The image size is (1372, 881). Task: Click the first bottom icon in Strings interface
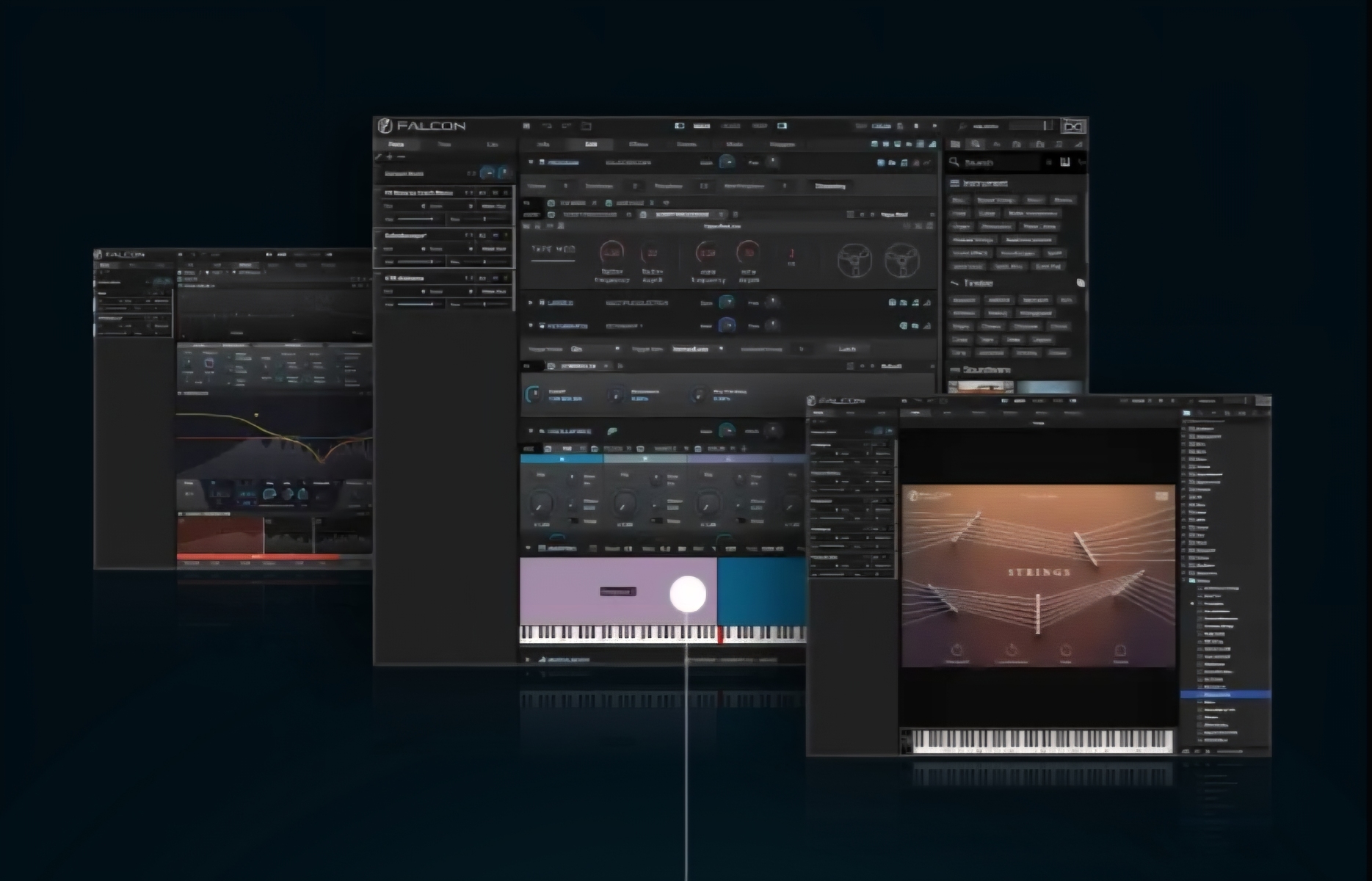pyautogui.click(x=957, y=650)
